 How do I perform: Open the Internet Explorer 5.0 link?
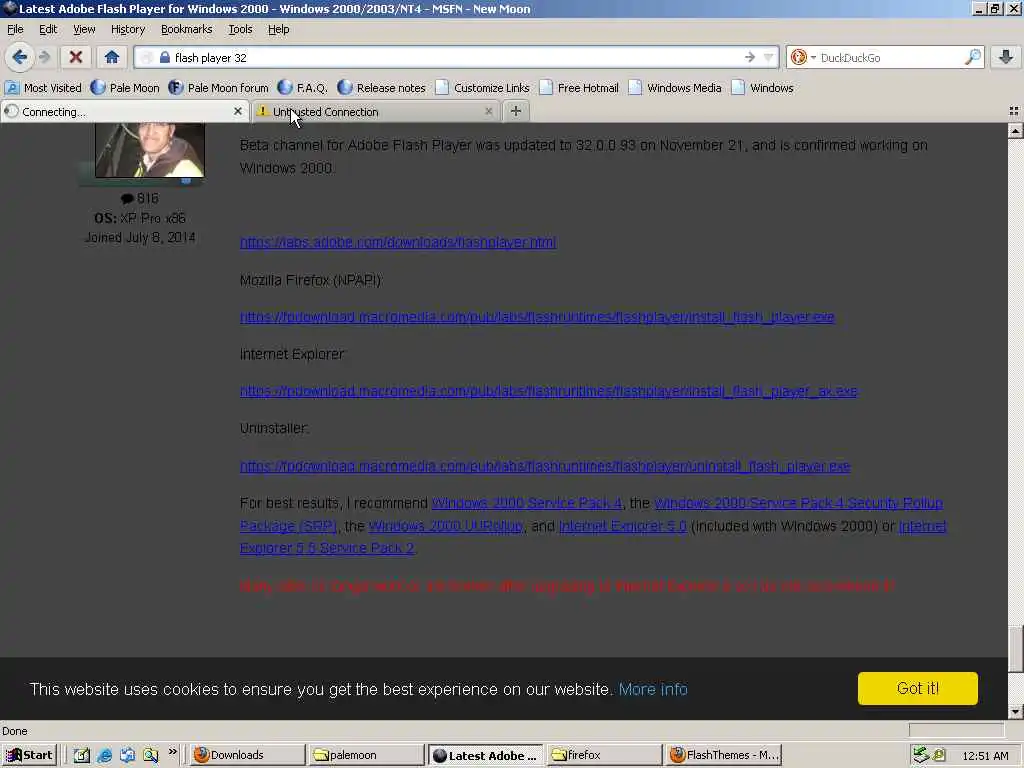pyautogui.click(x=622, y=526)
